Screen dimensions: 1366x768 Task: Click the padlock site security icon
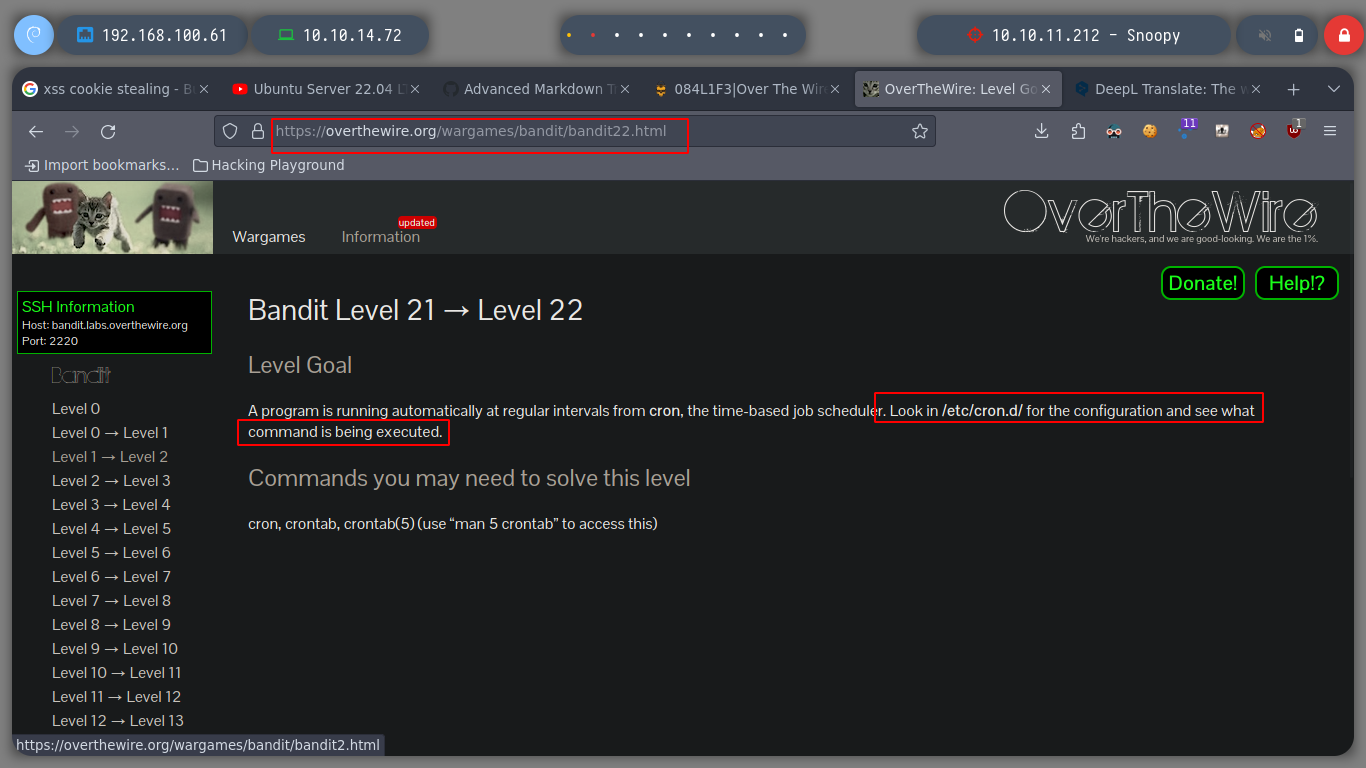[x=257, y=131]
